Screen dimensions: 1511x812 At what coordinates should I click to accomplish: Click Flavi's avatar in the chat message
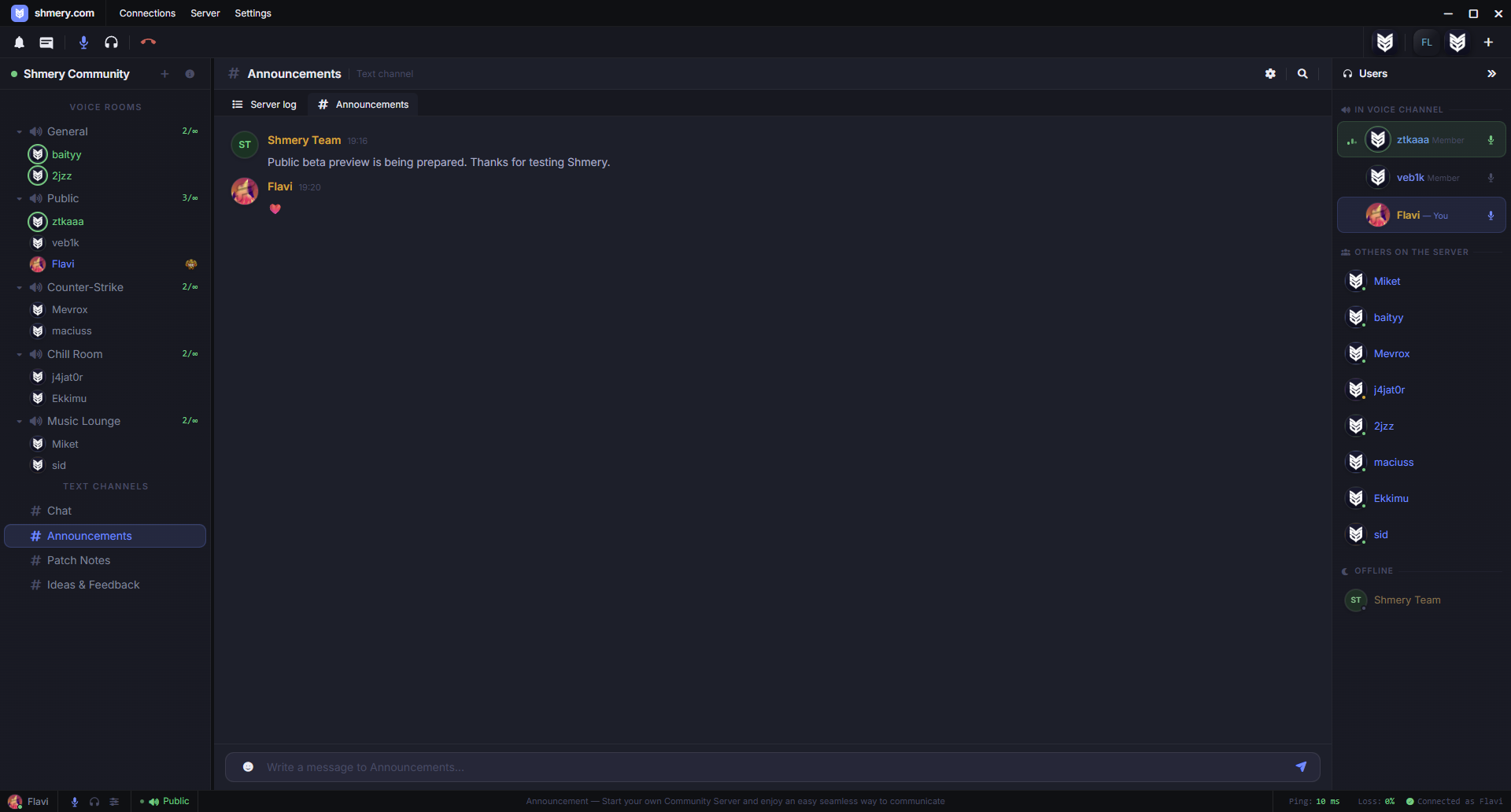tap(245, 191)
